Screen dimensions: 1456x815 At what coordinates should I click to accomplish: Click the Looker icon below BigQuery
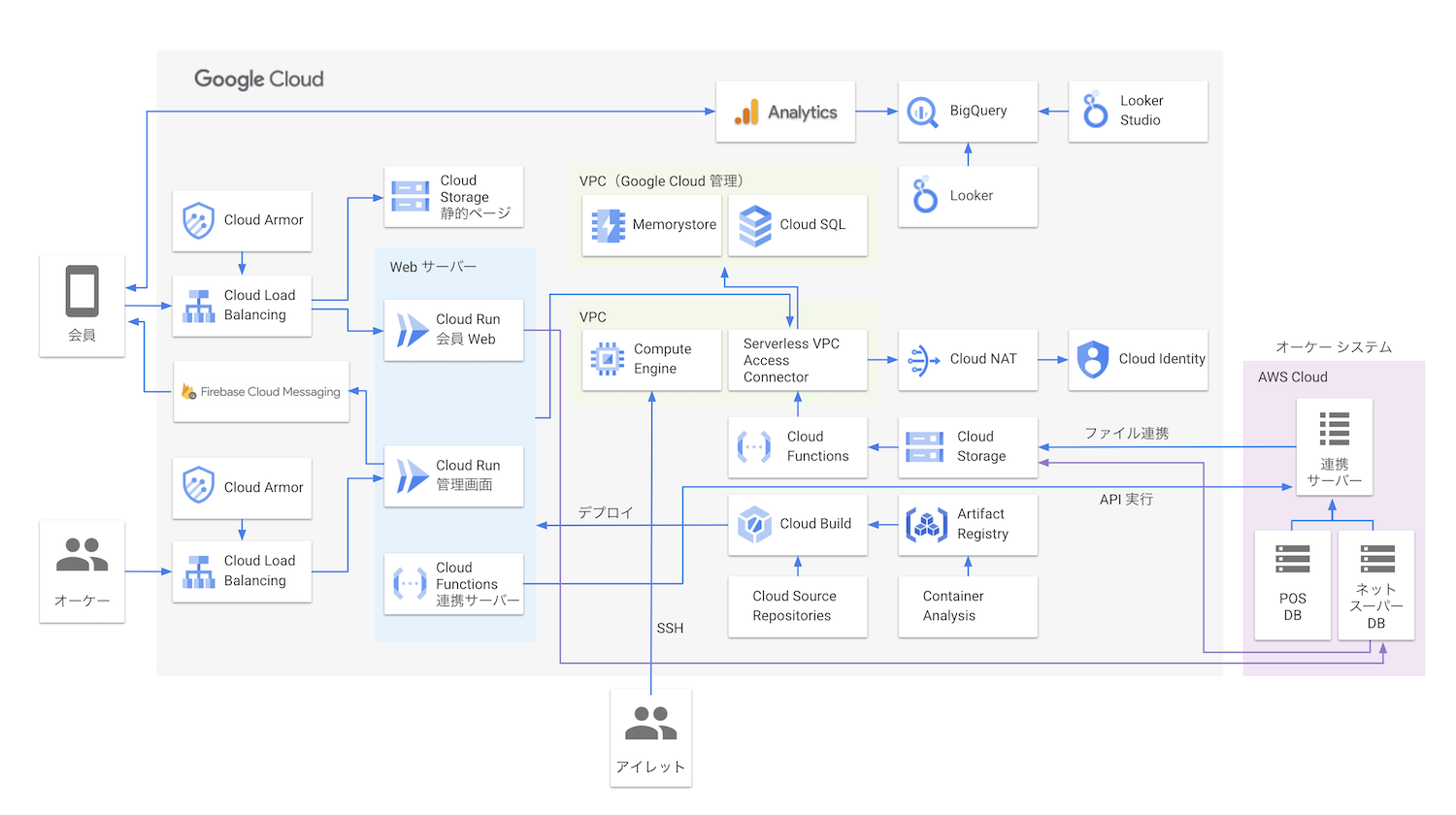point(925,195)
